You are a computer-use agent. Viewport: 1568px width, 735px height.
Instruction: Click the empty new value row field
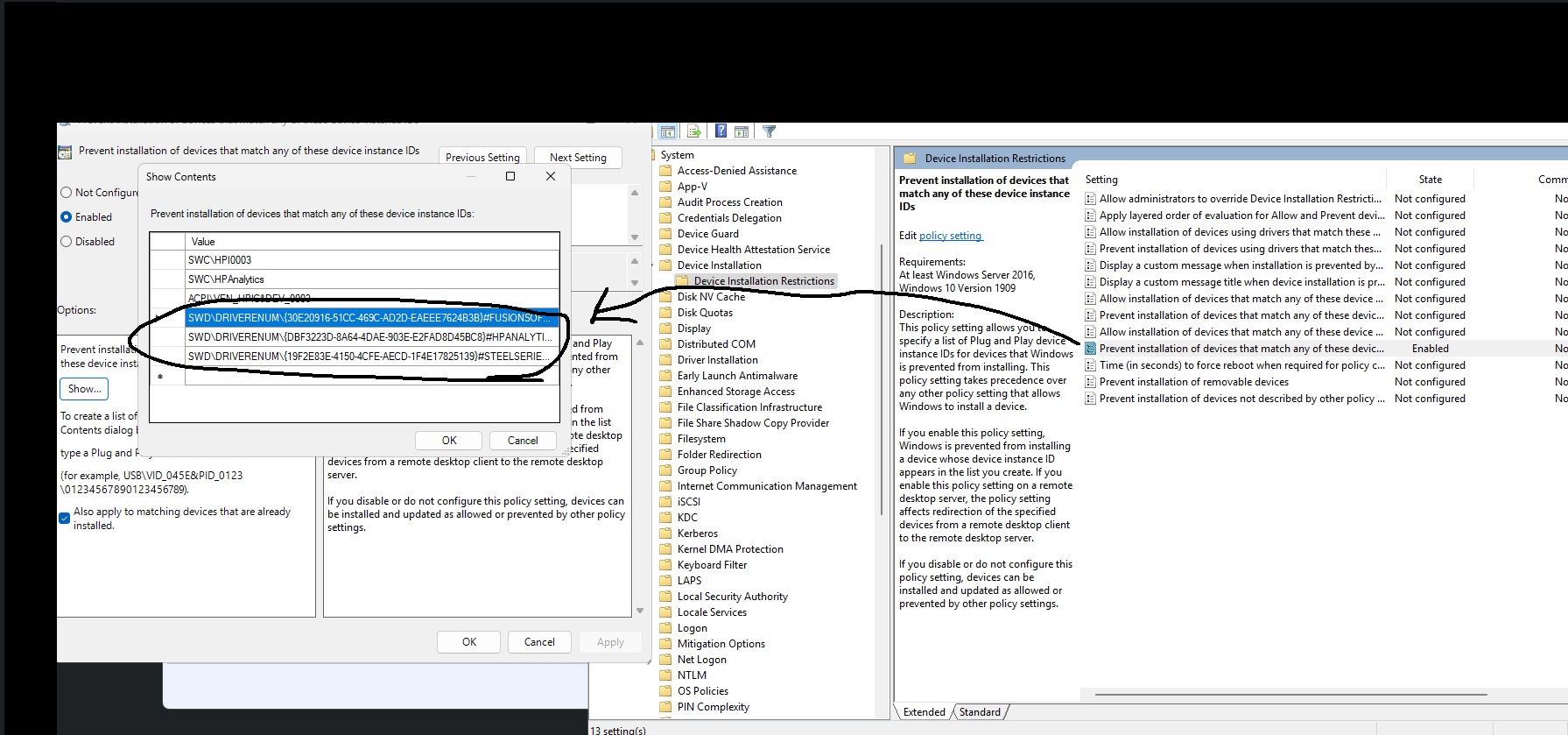(372, 376)
